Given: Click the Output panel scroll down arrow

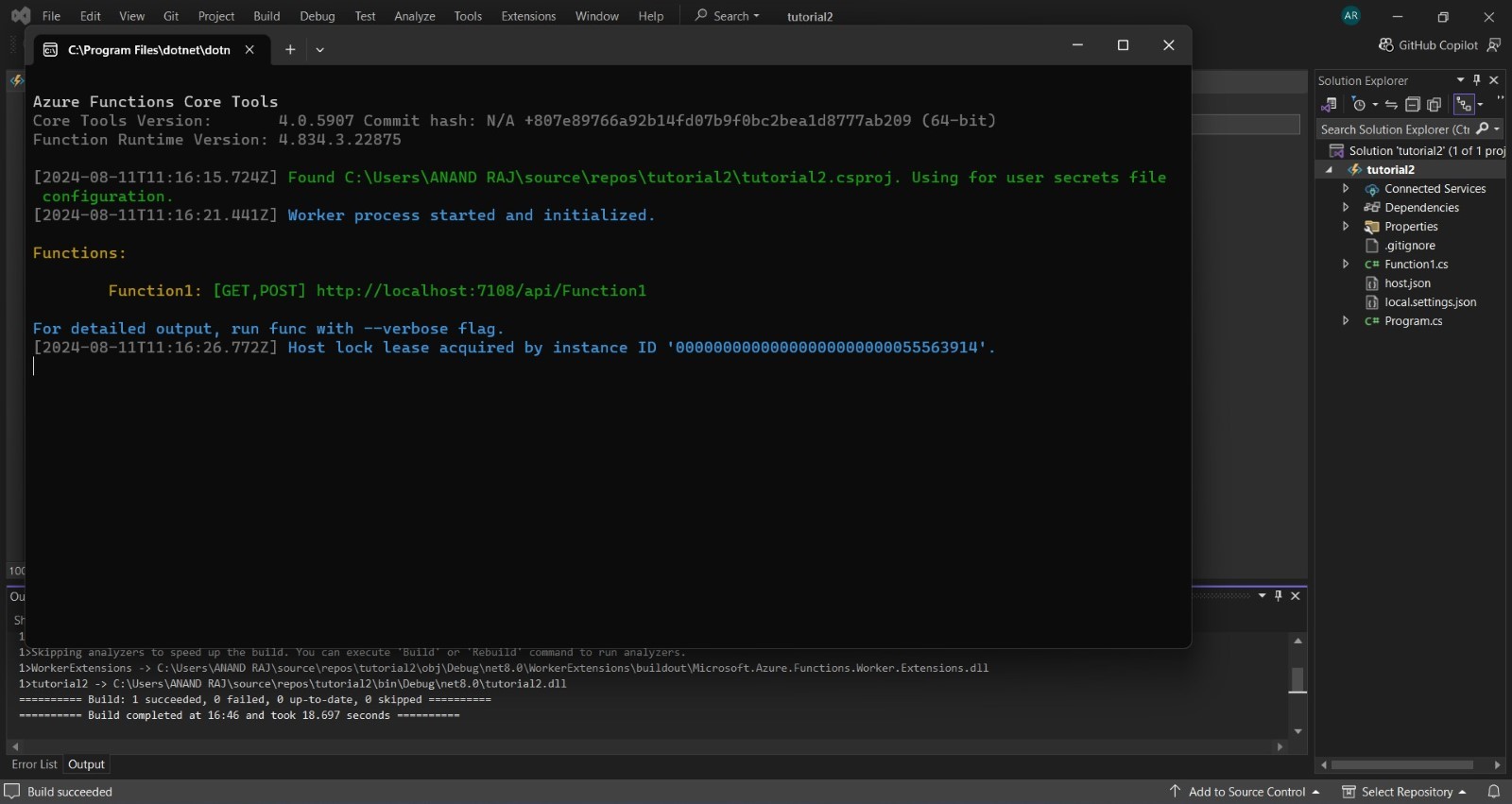Looking at the screenshot, I should [x=1298, y=731].
